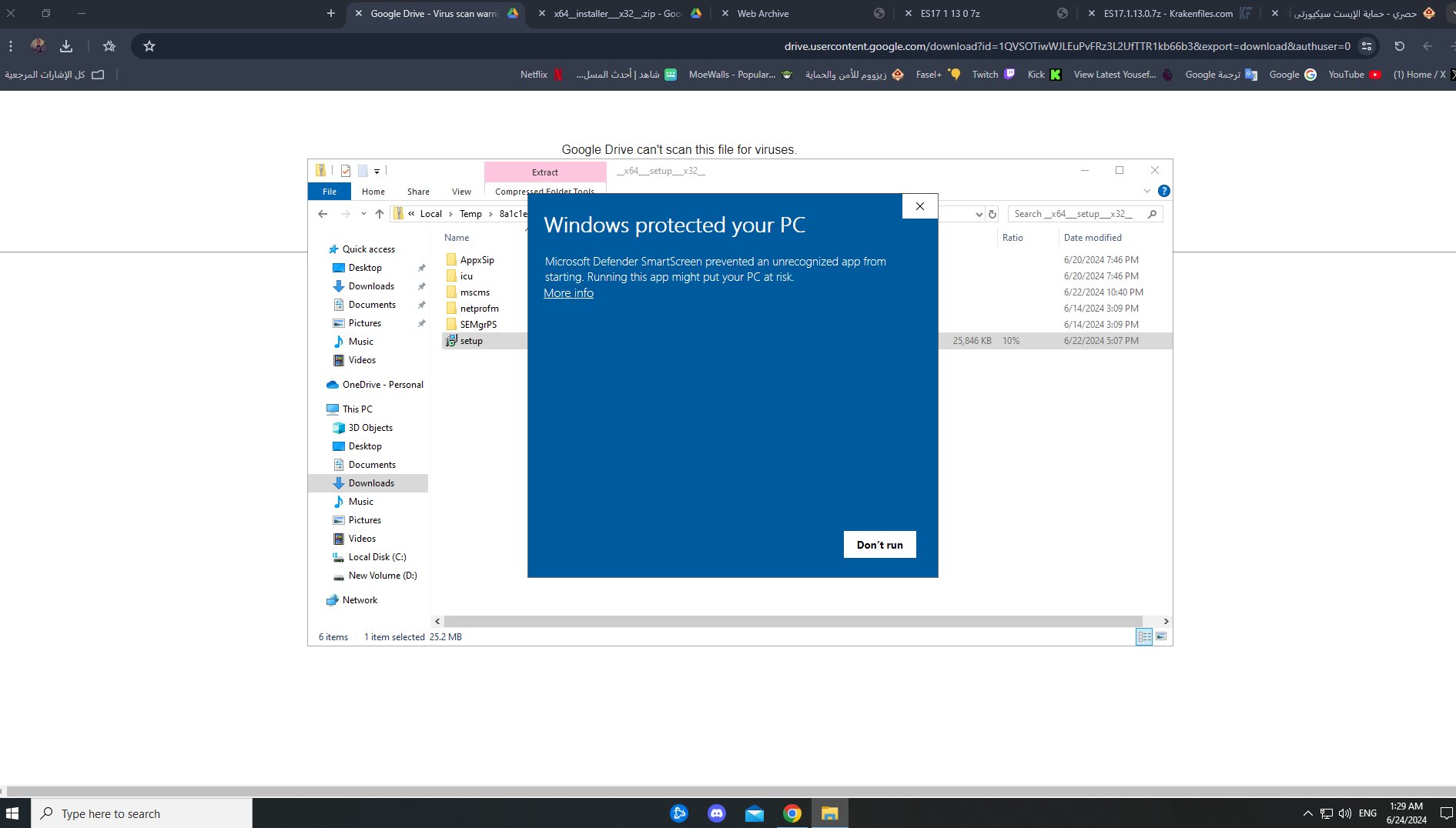Image resolution: width=1456 pixels, height=828 pixels.
Task: Go up one folder level arrow
Action: point(380,214)
